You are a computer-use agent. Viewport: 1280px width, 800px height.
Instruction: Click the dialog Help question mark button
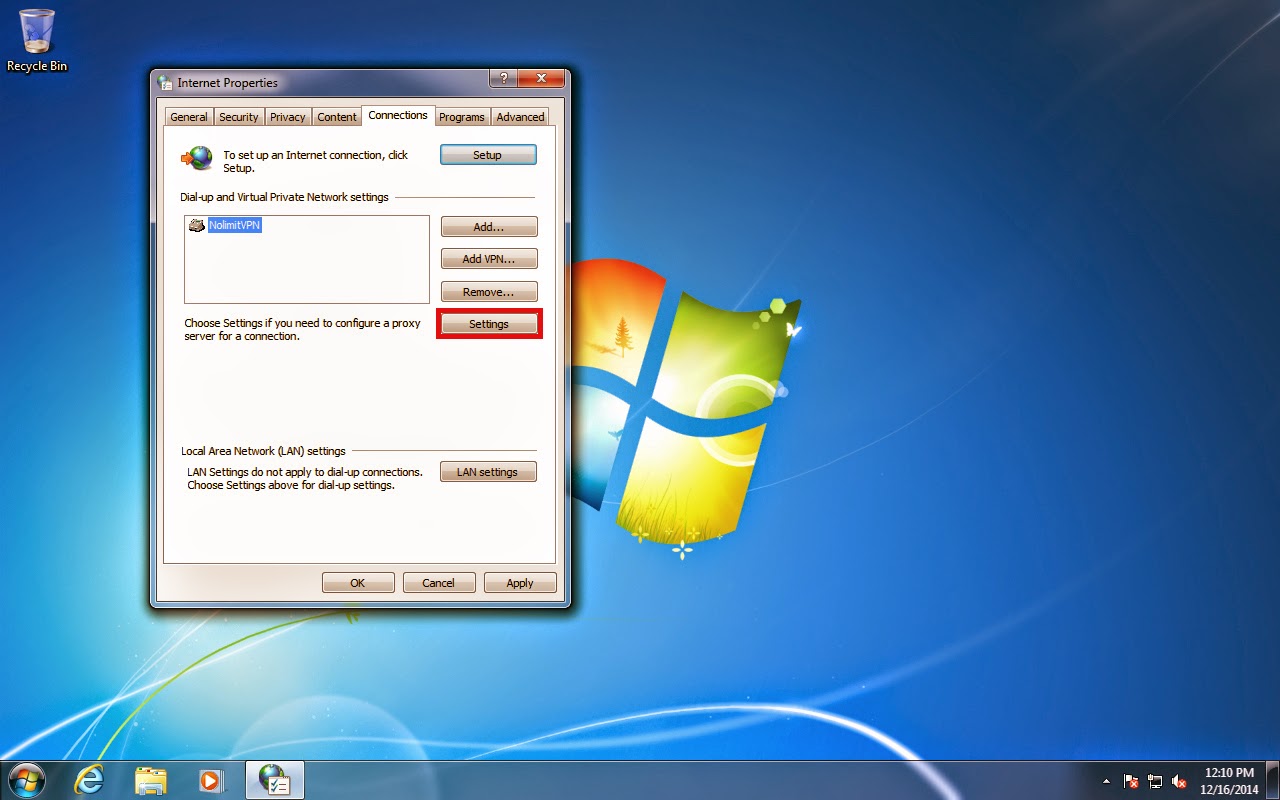(503, 78)
